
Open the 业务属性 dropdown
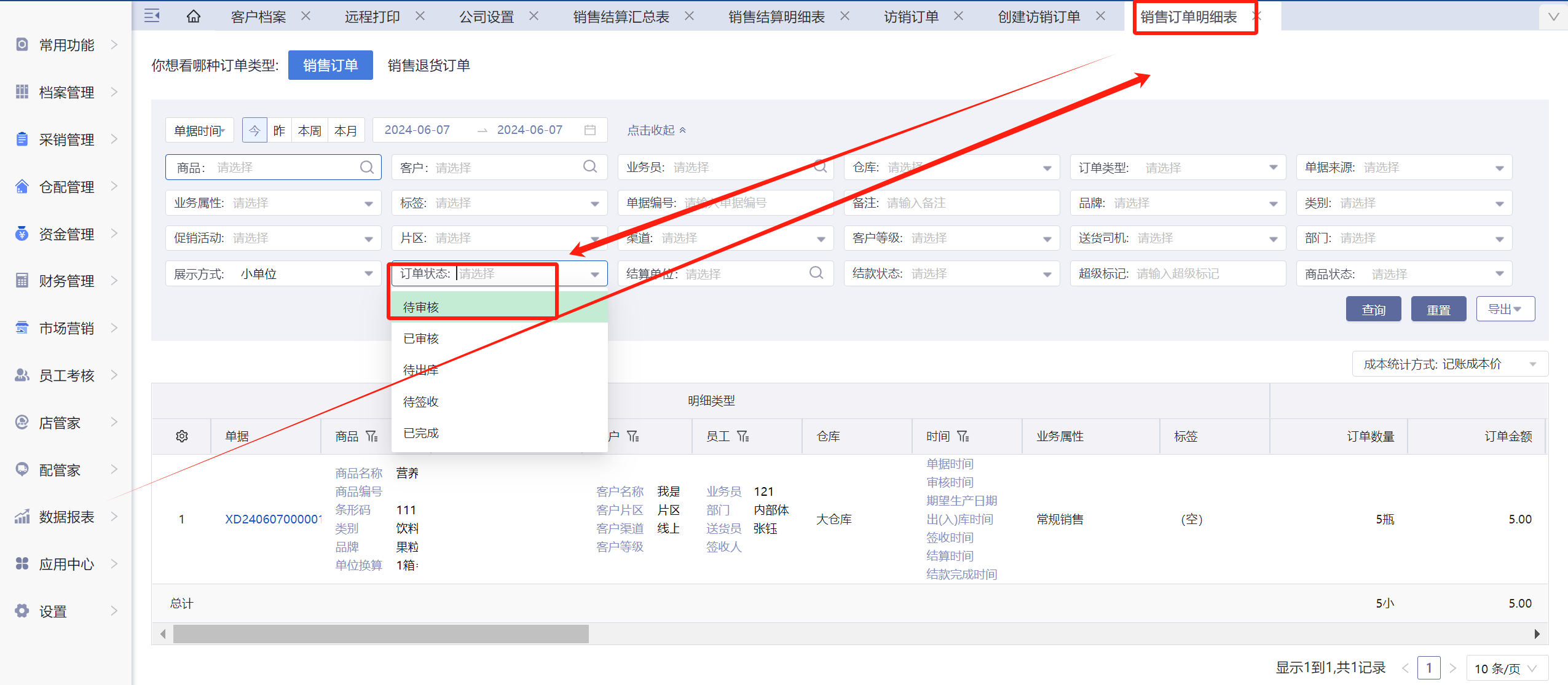pyautogui.click(x=274, y=203)
